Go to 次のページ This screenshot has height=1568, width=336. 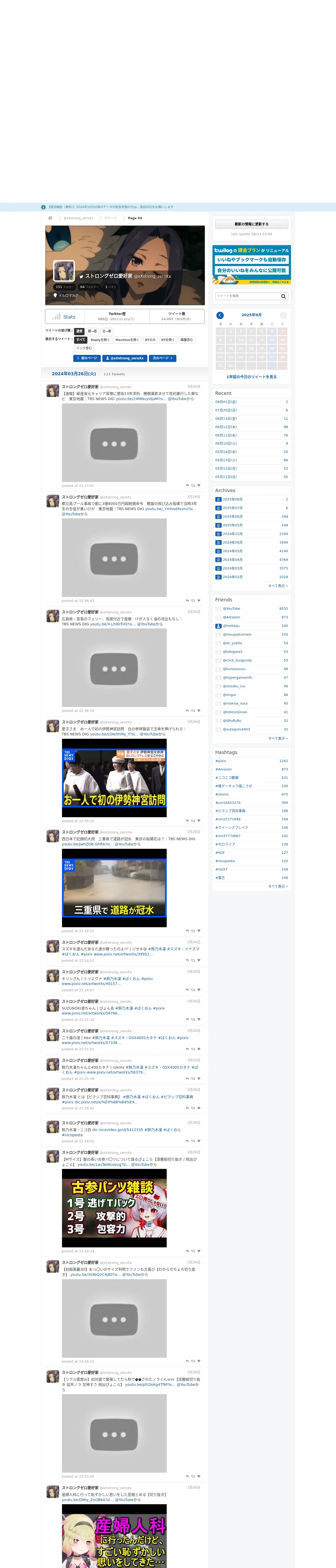pyautogui.click(x=163, y=359)
